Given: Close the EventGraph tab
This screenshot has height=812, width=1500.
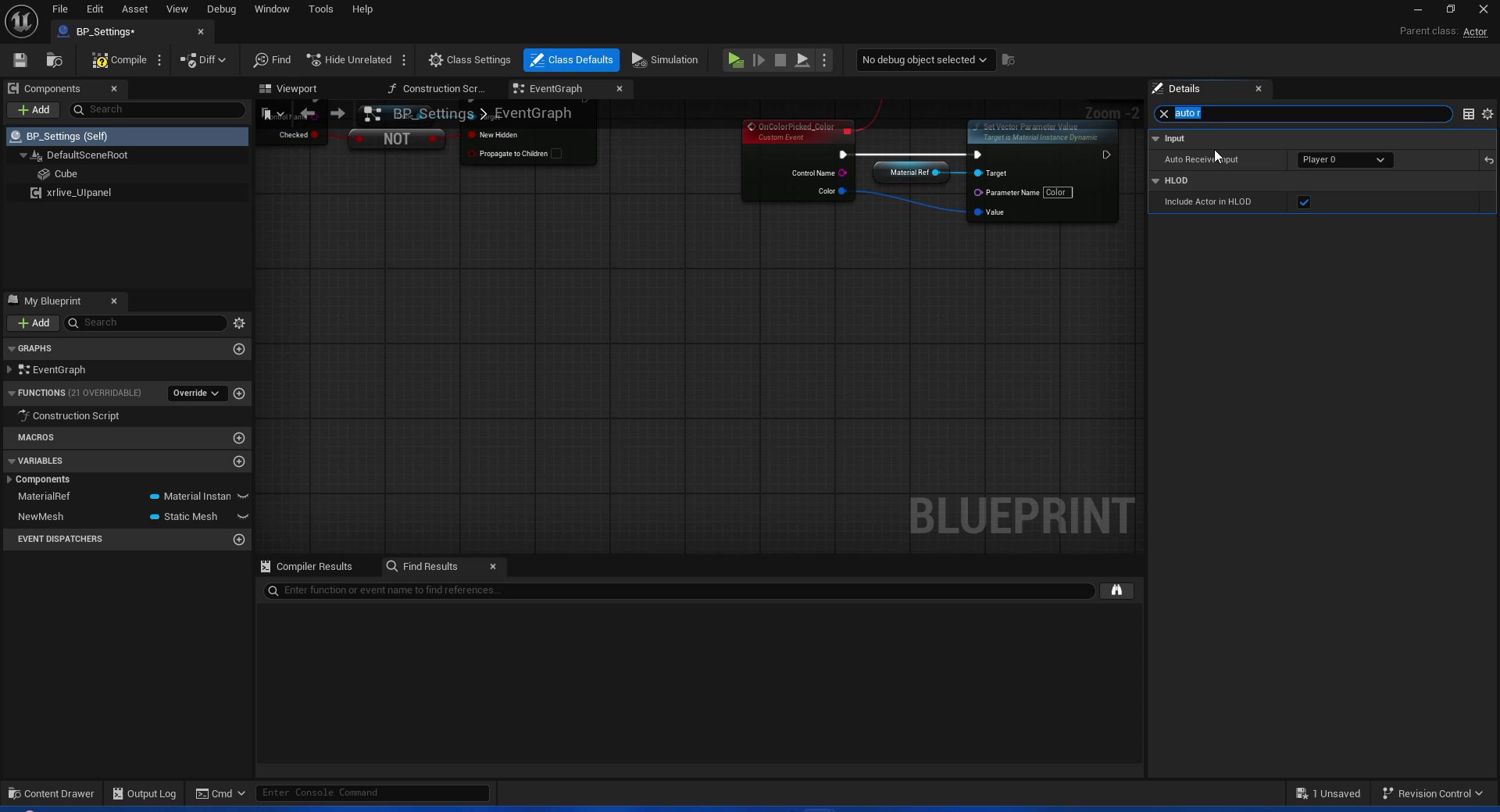Looking at the screenshot, I should (620, 89).
